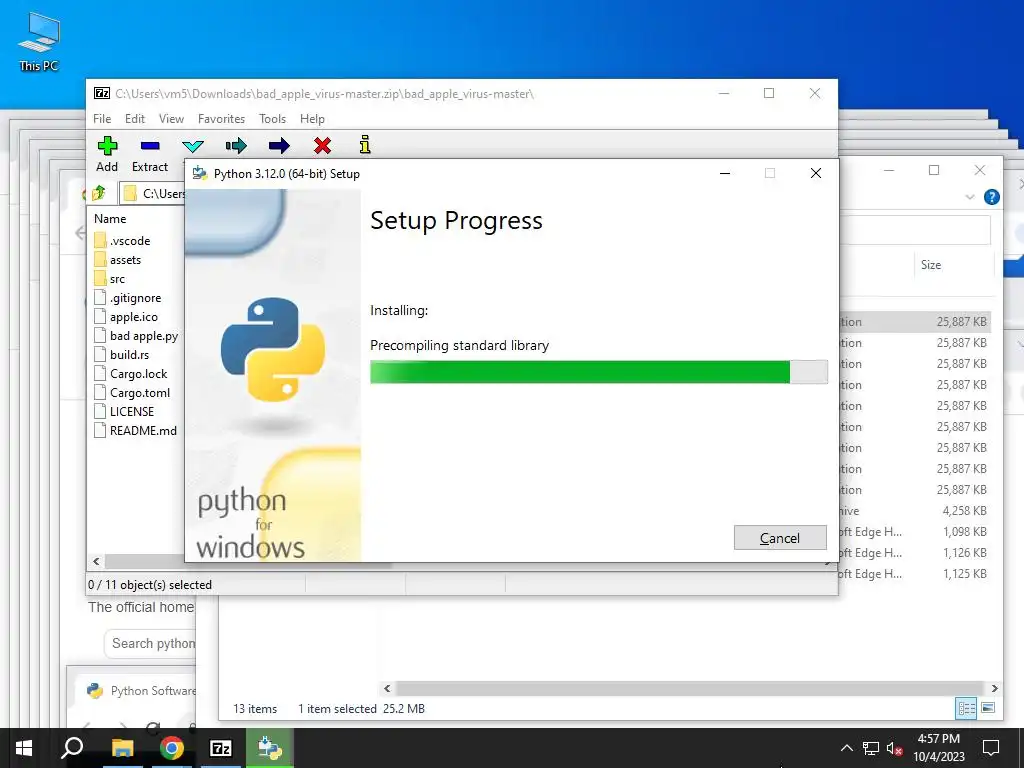Screen dimensions: 1024x768
Task: Select Cargo.lock in the 7-Zip list
Action: coord(131,374)
